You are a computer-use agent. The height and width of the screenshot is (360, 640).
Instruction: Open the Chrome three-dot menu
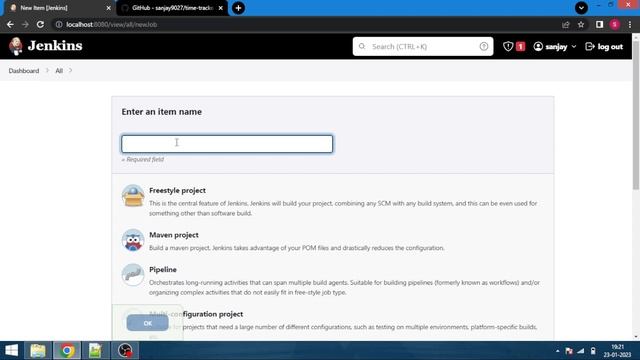(630, 24)
